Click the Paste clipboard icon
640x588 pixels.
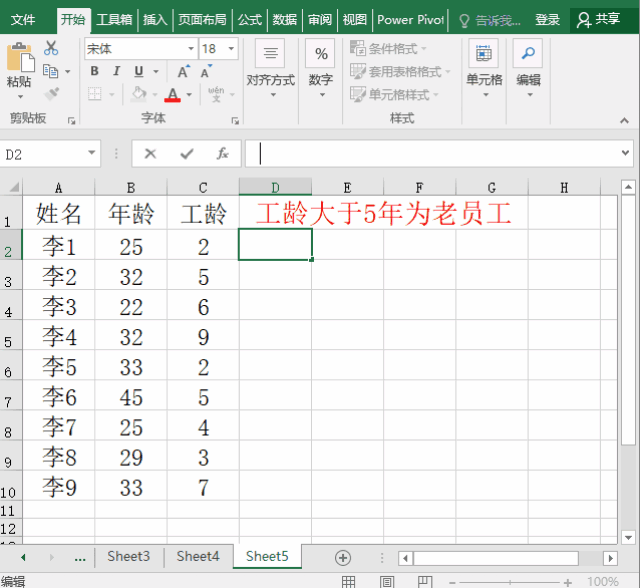[20, 57]
